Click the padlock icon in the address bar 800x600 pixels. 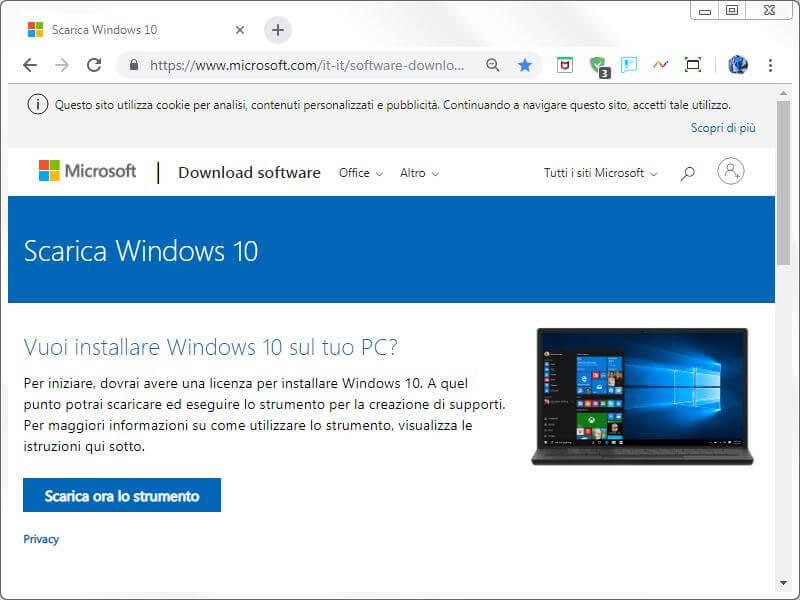pyautogui.click(x=135, y=64)
